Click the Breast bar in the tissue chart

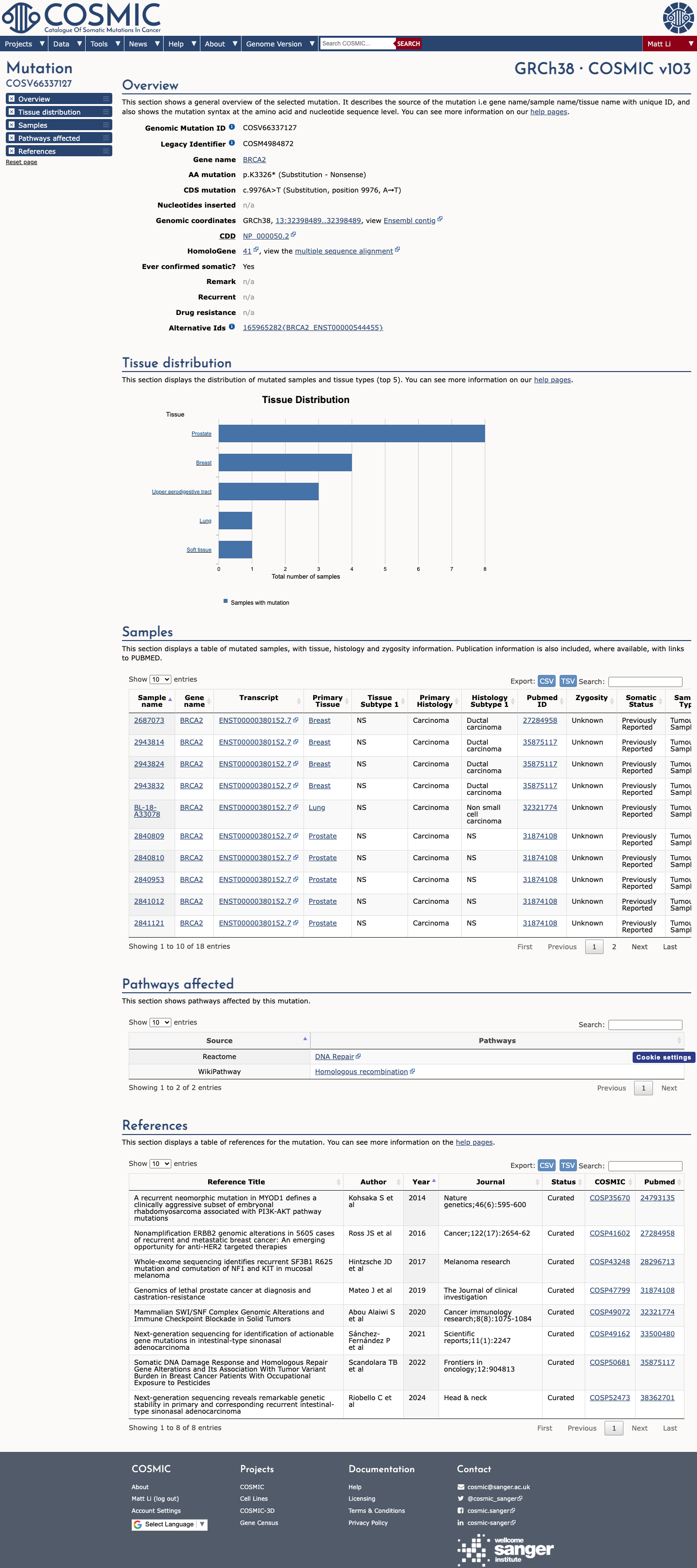285,463
